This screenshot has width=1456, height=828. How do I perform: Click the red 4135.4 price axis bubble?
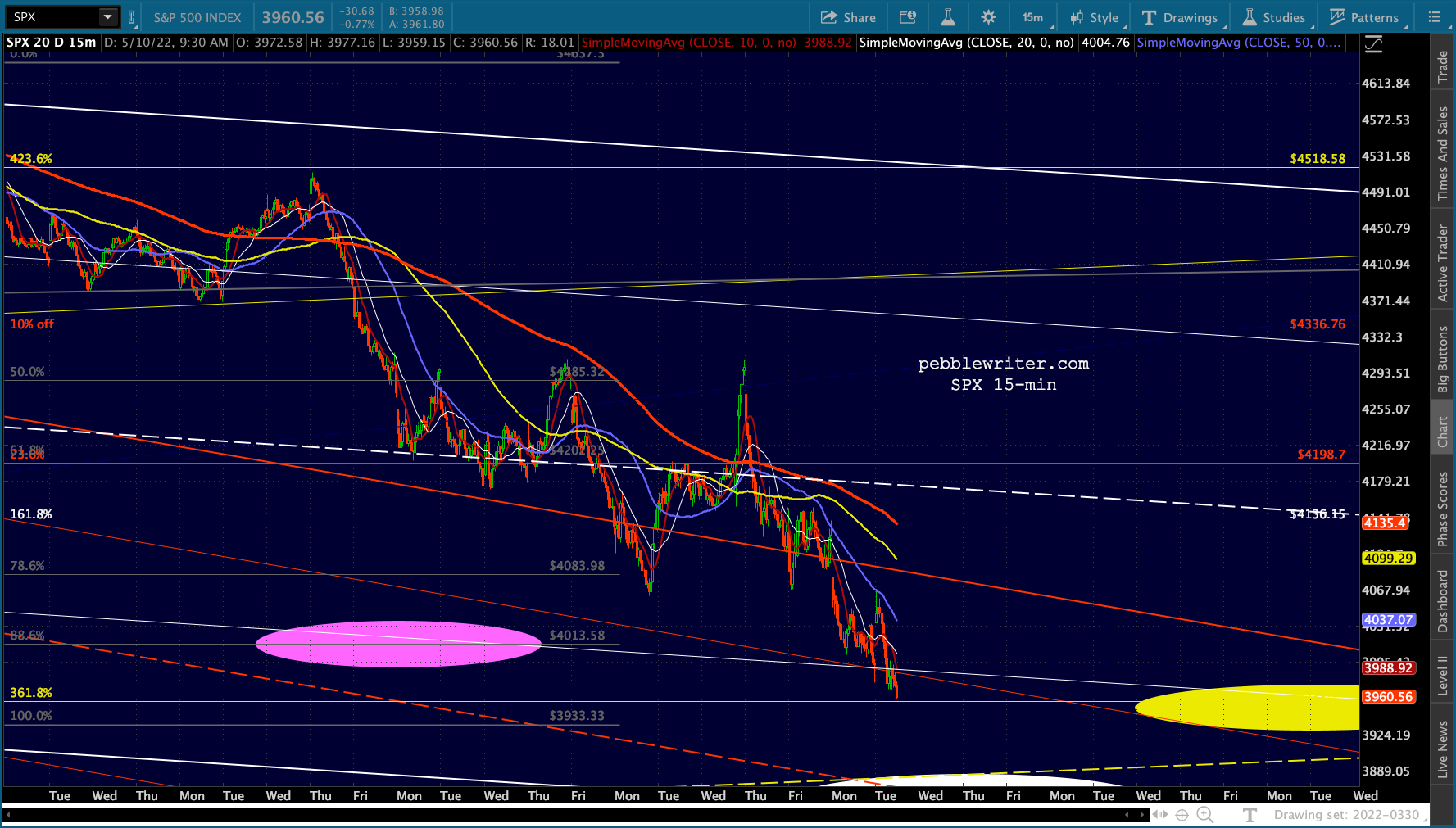pos(1385,523)
